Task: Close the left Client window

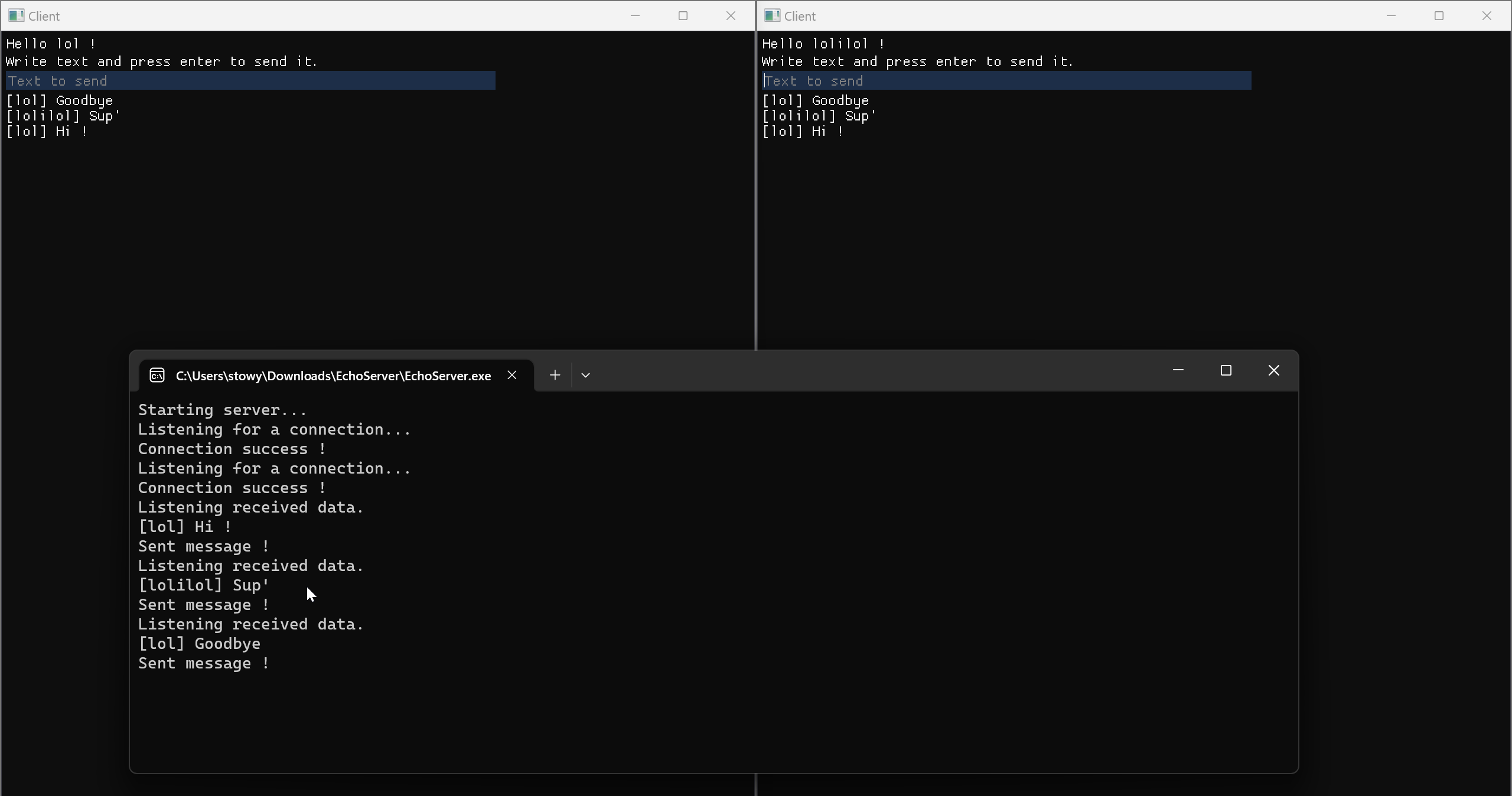Action: click(731, 16)
